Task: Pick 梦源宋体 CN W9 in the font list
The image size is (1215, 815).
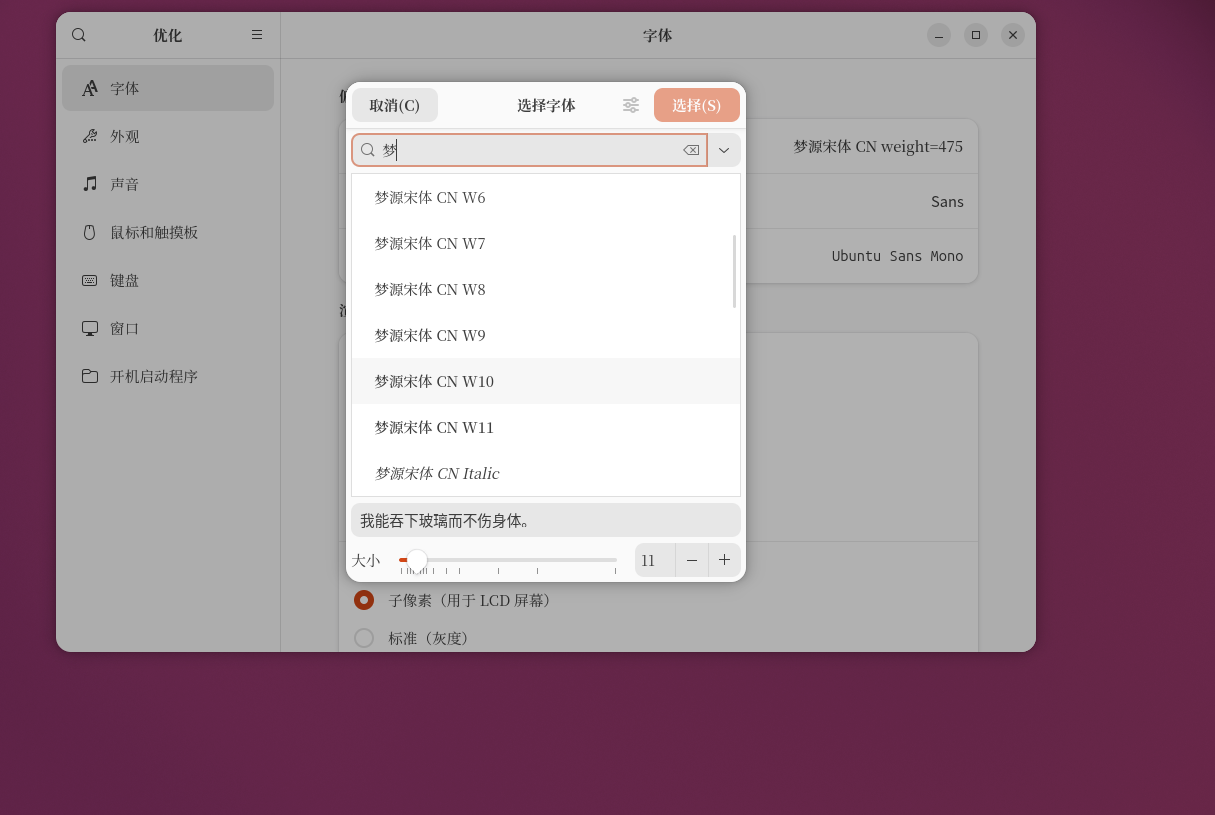Action: pyautogui.click(x=546, y=336)
